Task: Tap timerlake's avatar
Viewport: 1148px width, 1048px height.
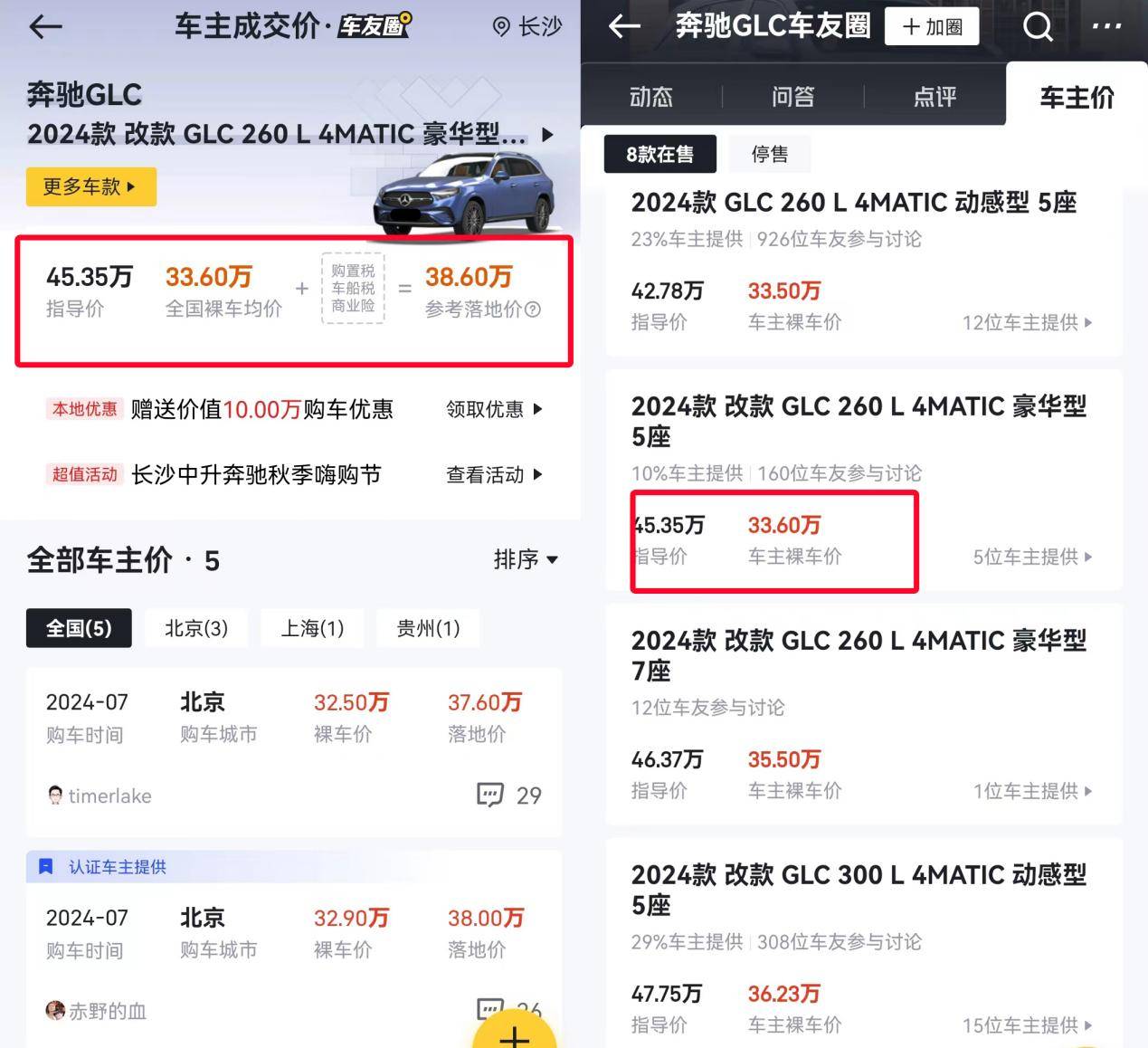Action: 55,796
